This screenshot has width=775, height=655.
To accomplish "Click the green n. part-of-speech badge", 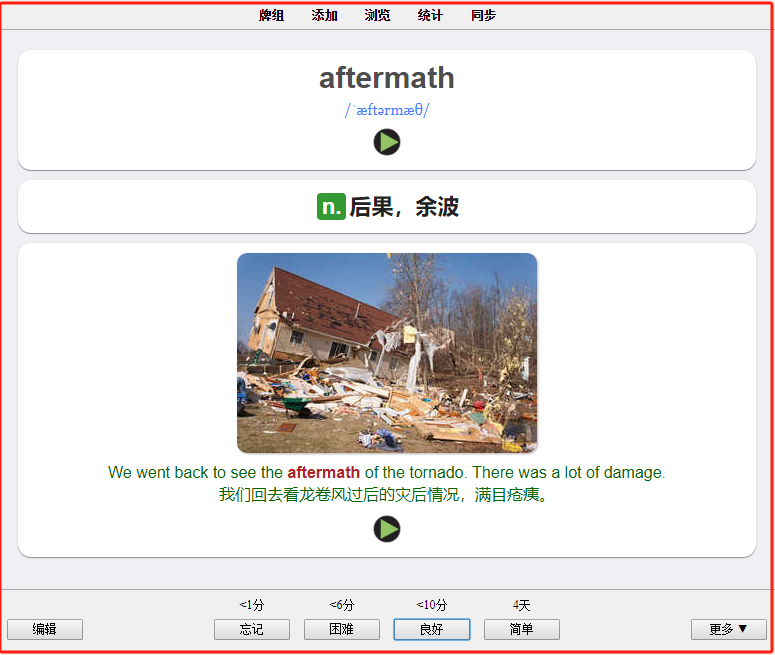I will (331, 207).
